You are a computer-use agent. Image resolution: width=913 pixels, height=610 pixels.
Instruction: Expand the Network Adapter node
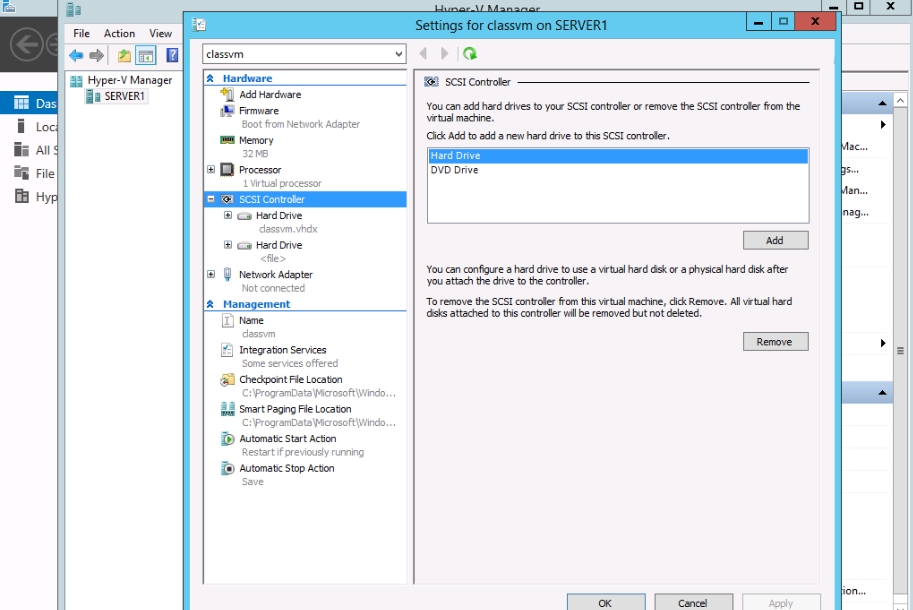[211, 274]
